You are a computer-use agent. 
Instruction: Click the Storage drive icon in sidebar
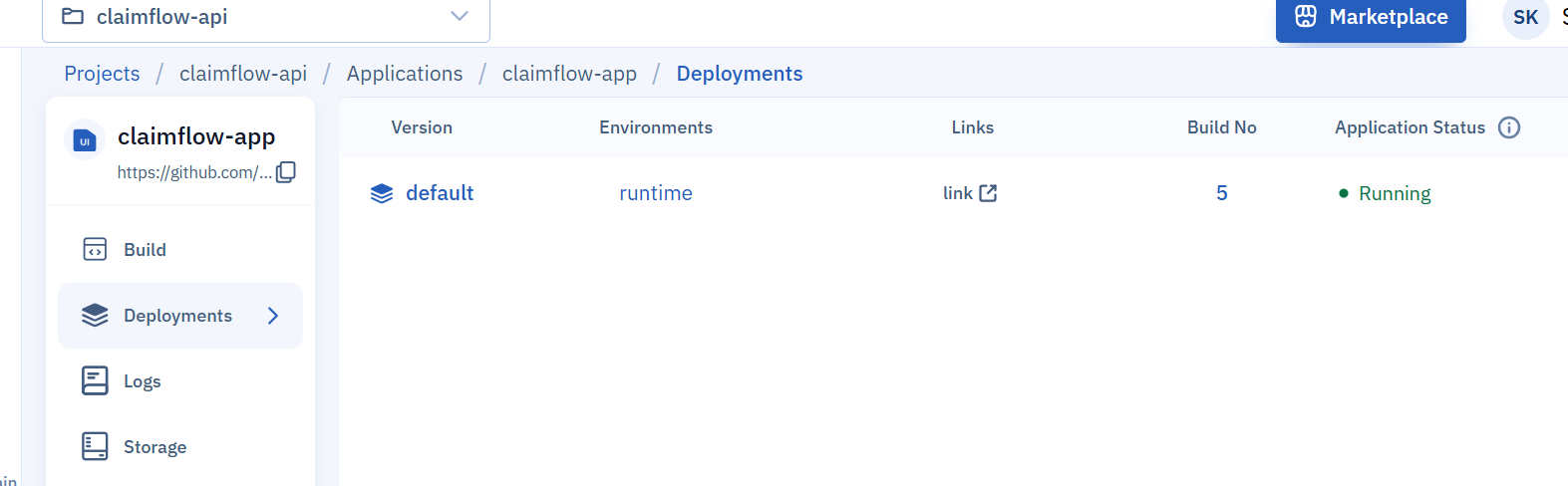pyautogui.click(x=95, y=446)
